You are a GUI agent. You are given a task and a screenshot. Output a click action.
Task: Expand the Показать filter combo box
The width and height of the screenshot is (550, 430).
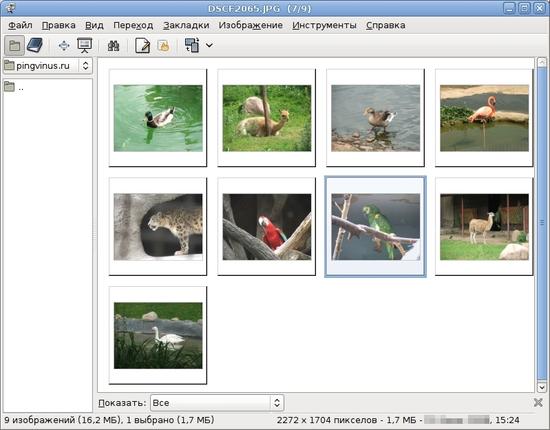(x=217, y=403)
